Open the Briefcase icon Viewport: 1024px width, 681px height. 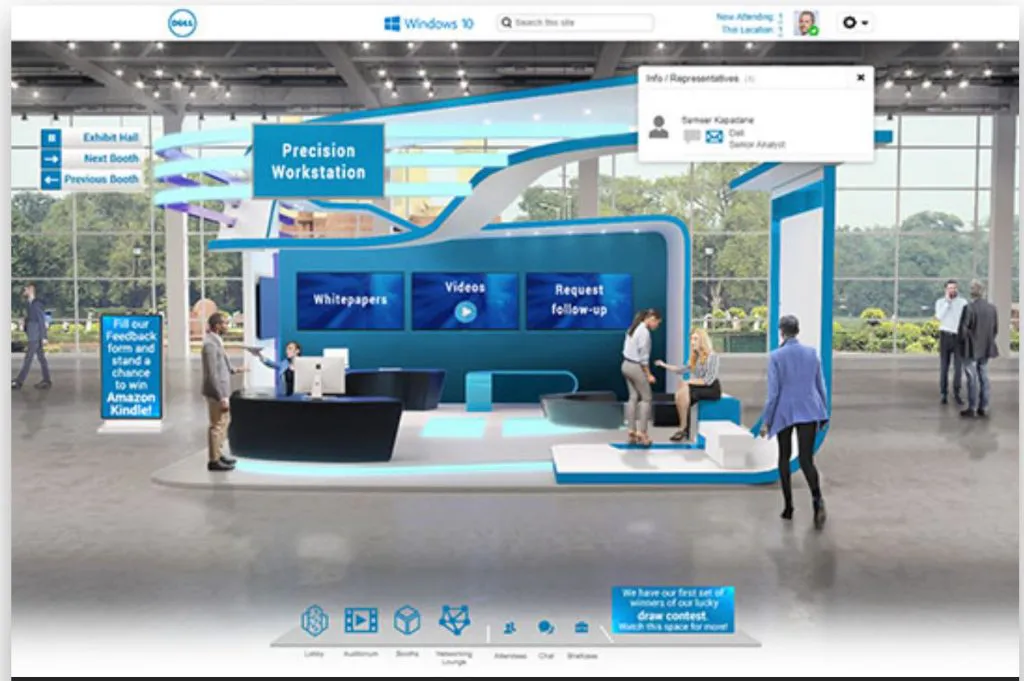(x=582, y=627)
